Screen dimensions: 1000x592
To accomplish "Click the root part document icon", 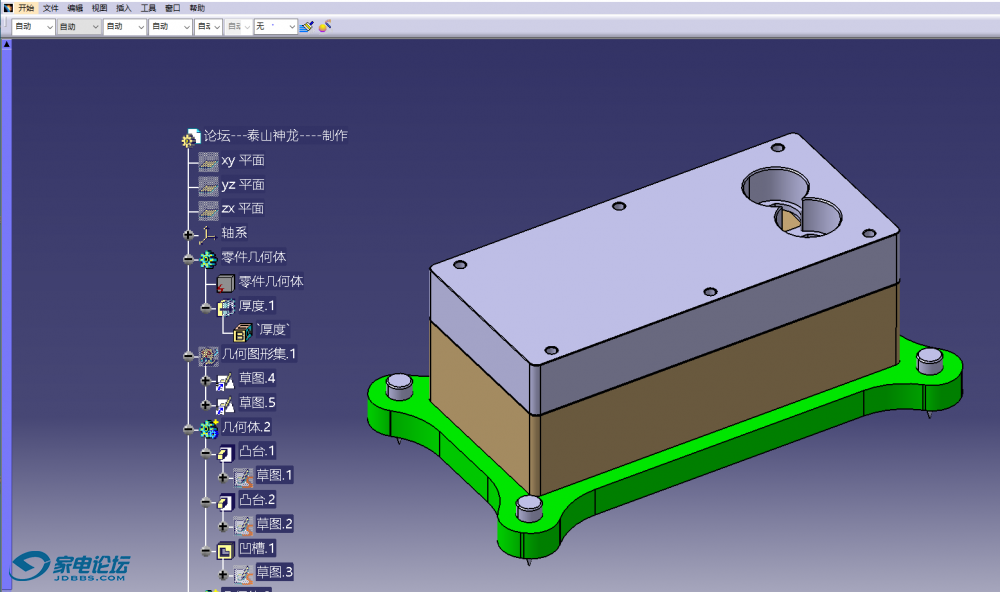I will 192,138.
